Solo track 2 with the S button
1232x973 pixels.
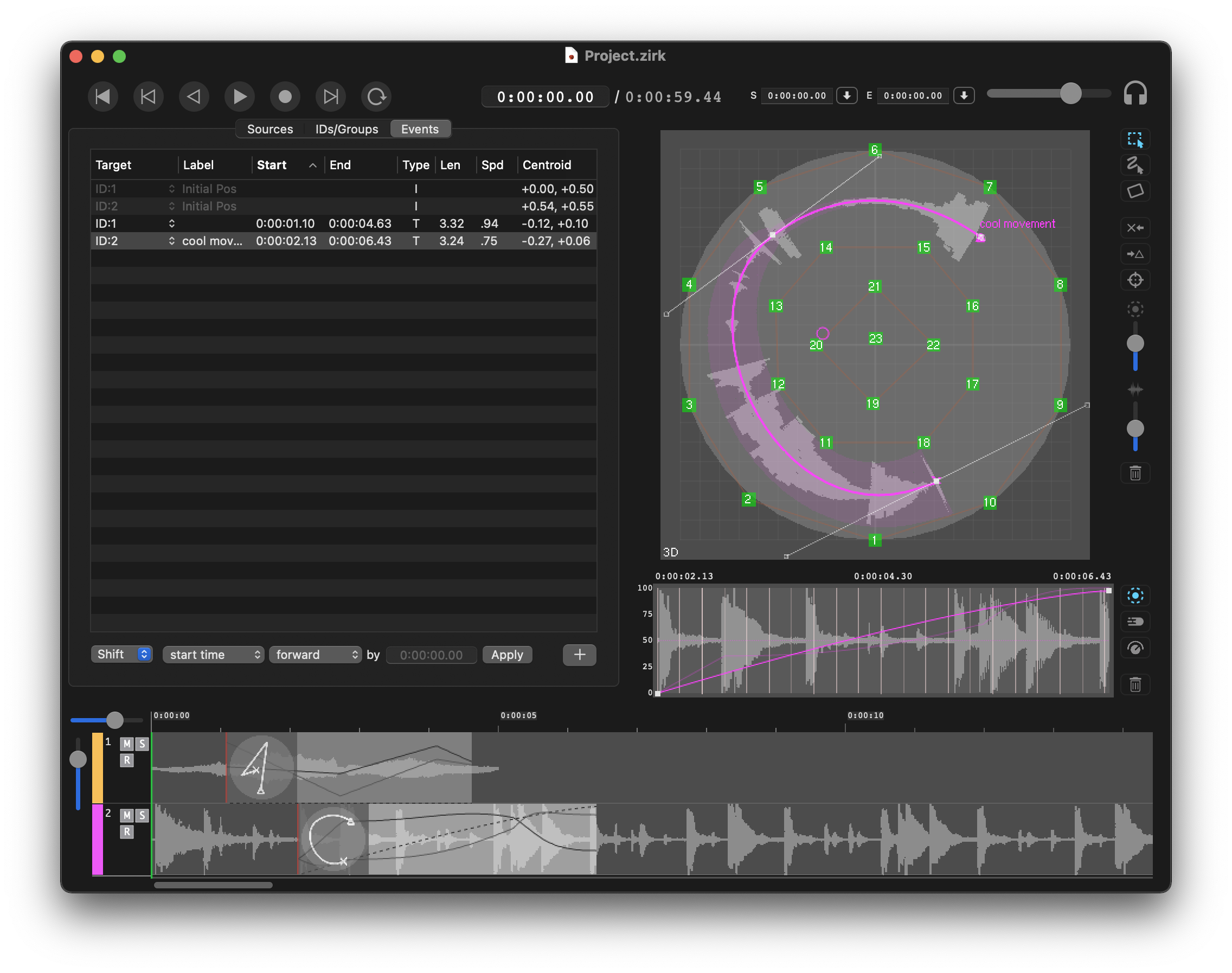coord(143,816)
